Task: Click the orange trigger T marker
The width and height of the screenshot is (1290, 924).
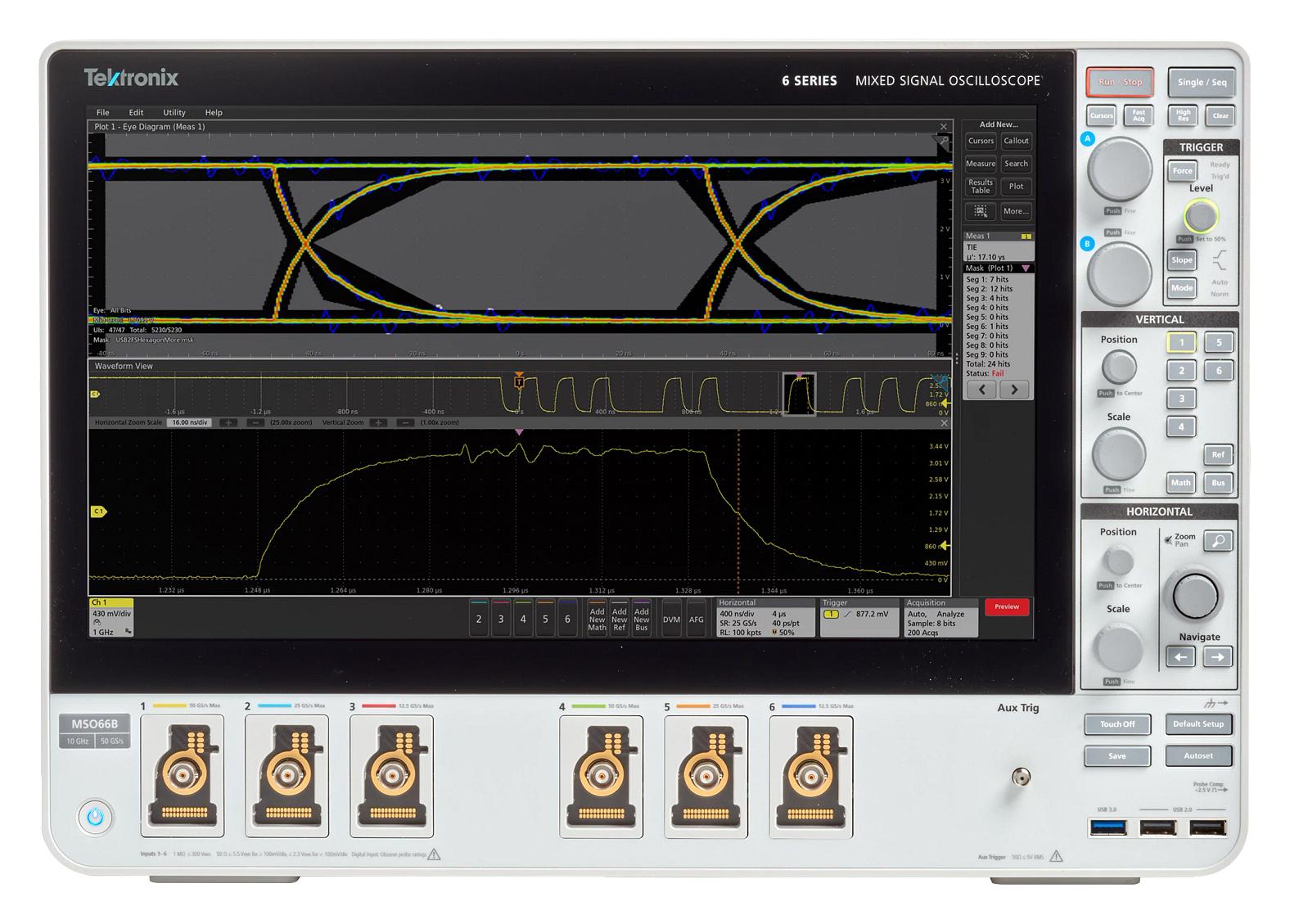Action: [519, 381]
